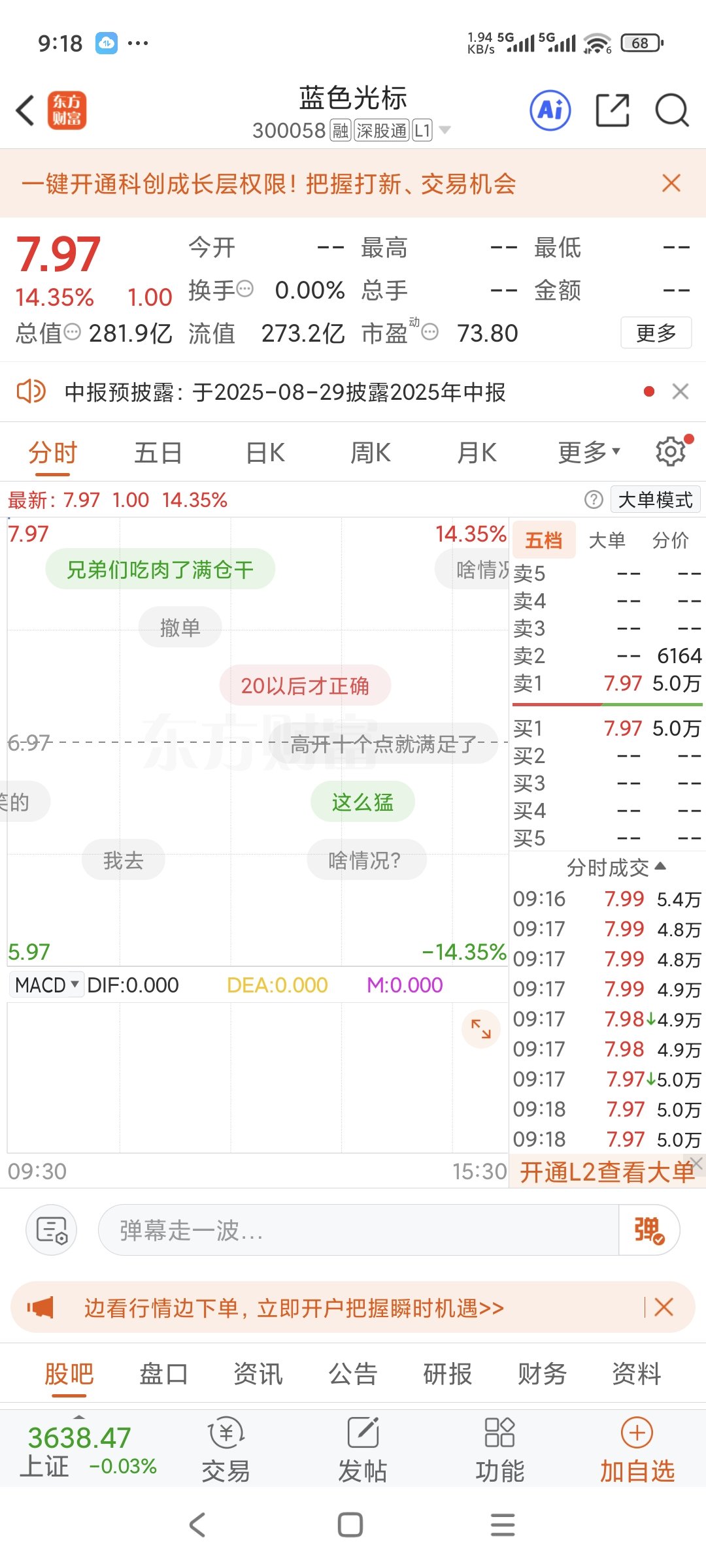This screenshot has height=1568, width=706.
Task: Tap the 卖1 7.97 order row
Action: coord(607,683)
